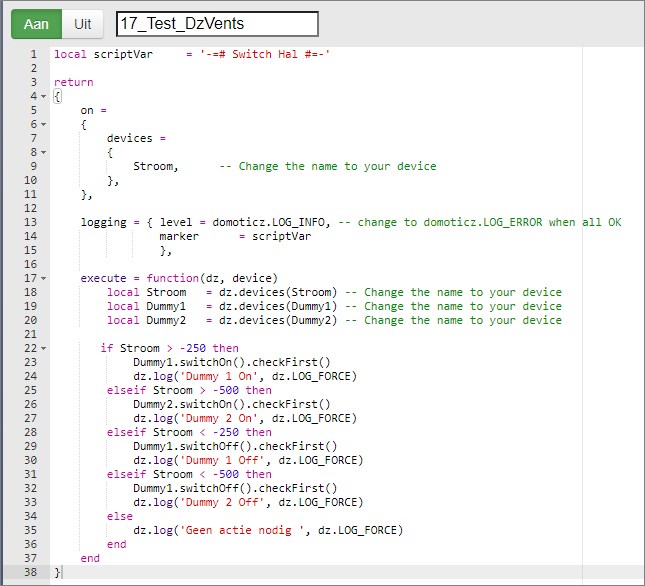Click 'devices =' on line 7
Screen dimensions: 645x586
(x=136, y=138)
